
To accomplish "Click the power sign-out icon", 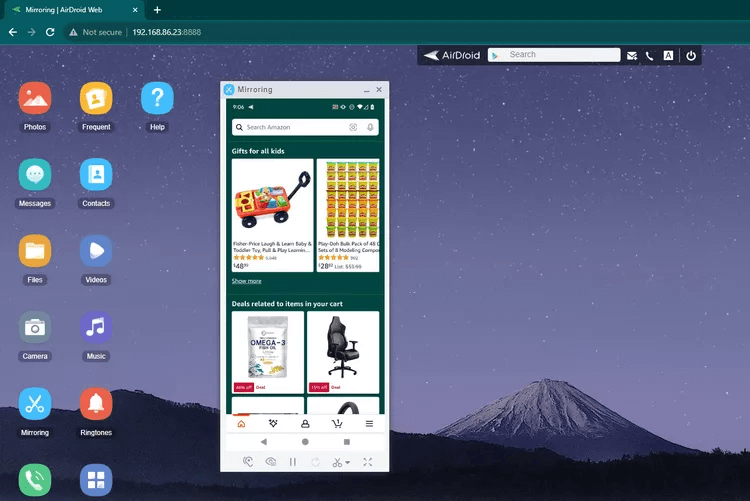I will 691,56.
